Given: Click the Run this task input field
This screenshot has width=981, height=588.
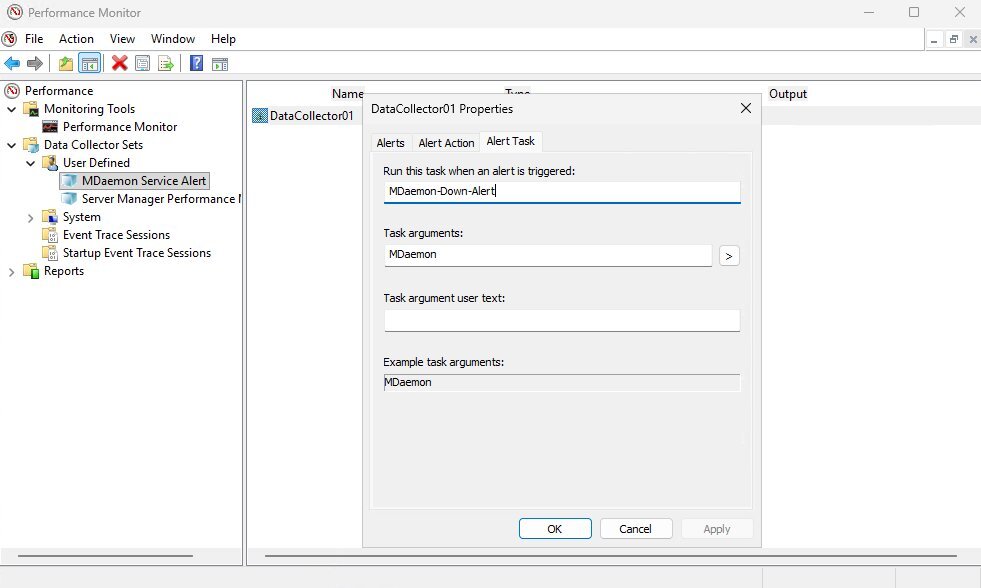Looking at the screenshot, I should pos(562,192).
